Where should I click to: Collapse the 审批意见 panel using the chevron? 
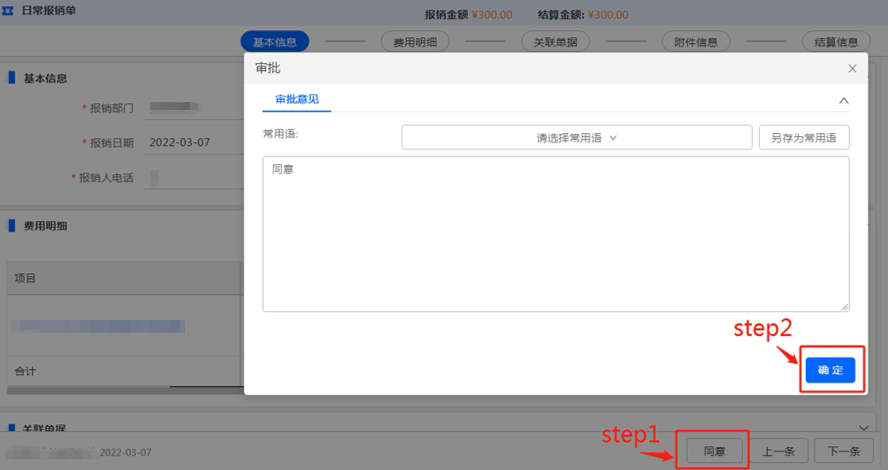843,101
